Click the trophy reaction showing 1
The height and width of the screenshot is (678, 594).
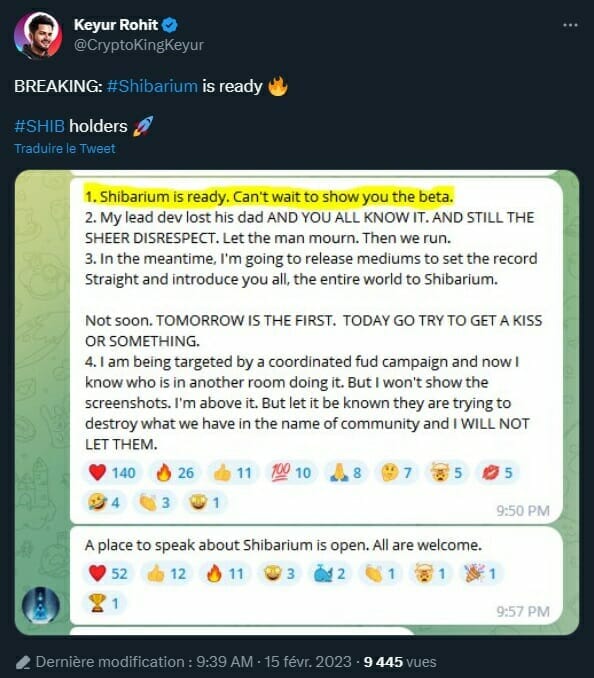coord(104,603)
